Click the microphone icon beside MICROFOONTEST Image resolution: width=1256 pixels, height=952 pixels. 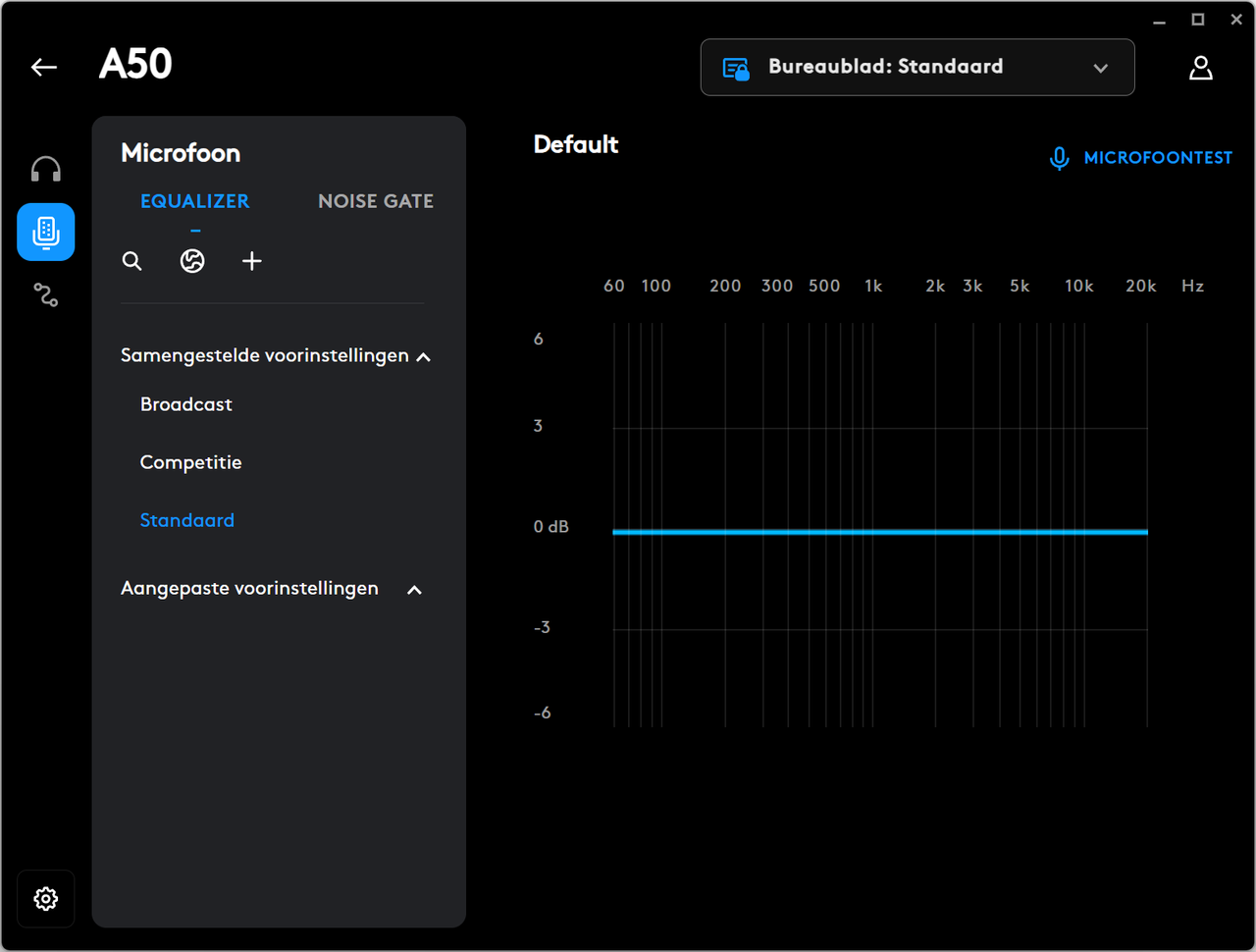tap(1059, 158)
